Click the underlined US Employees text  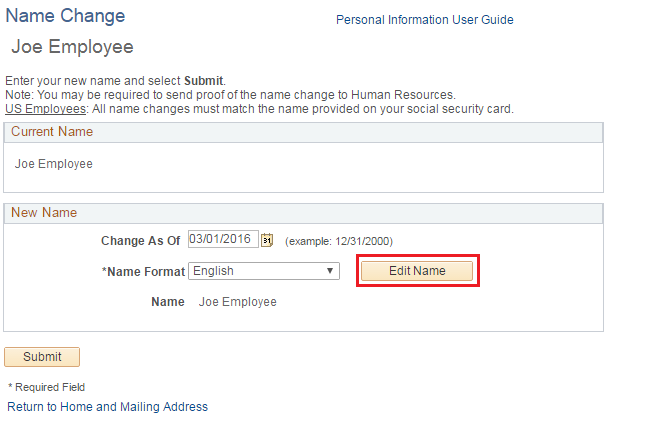(x=45, y=108)
